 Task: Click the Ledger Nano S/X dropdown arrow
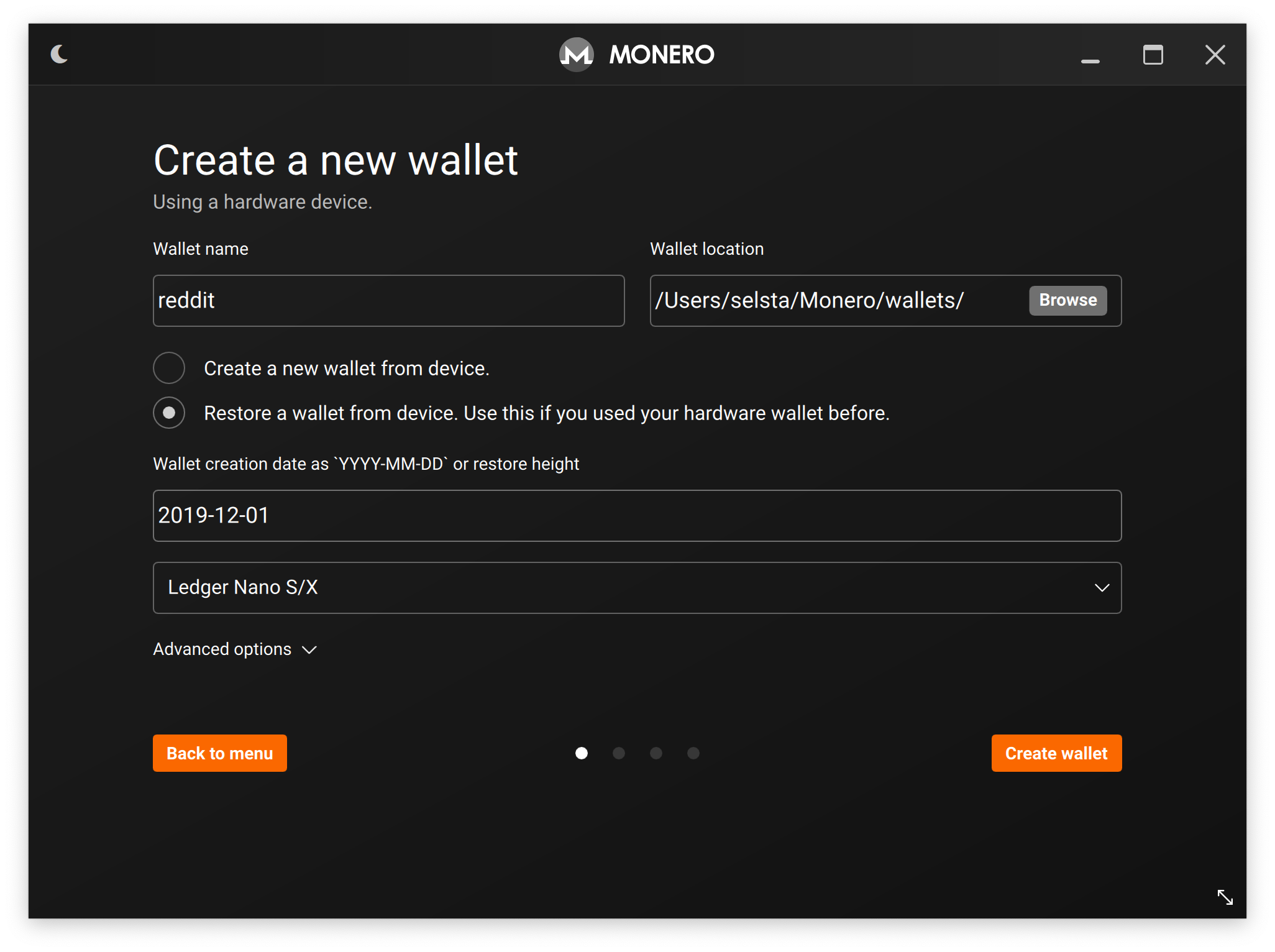click(1102, 587)
